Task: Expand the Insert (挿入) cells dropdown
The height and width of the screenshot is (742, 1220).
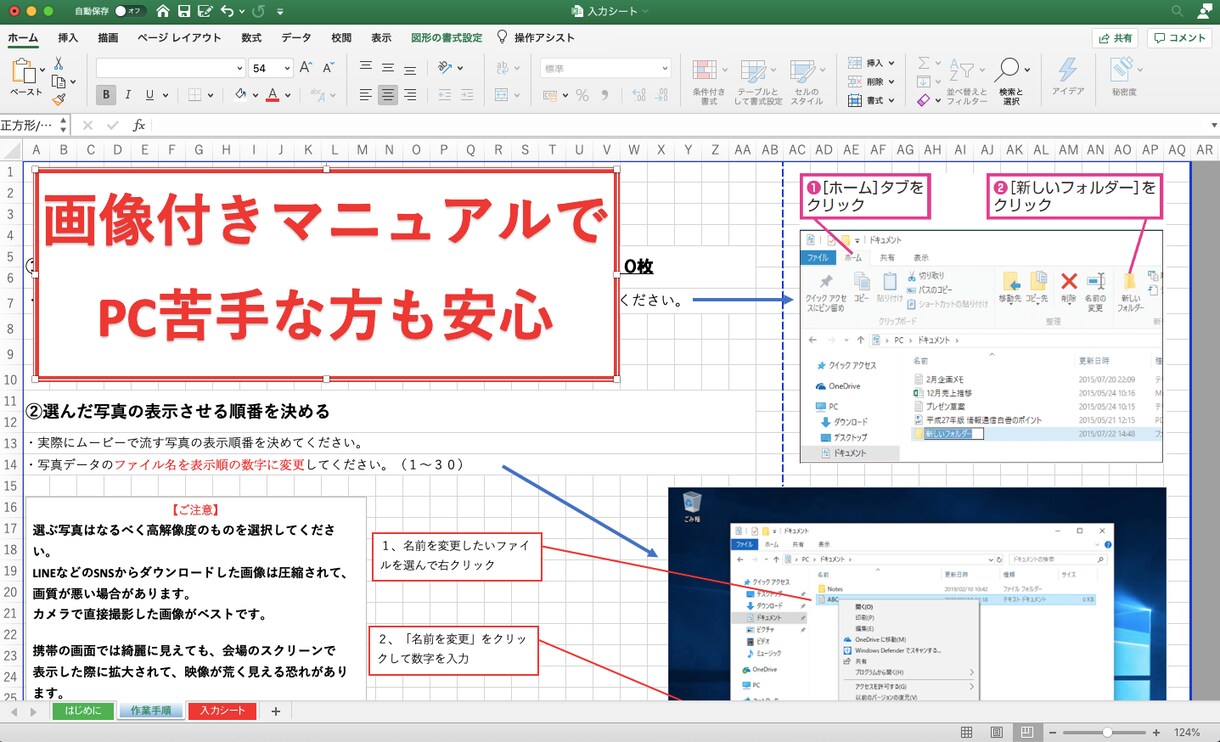Action: (x=891, y=63)
